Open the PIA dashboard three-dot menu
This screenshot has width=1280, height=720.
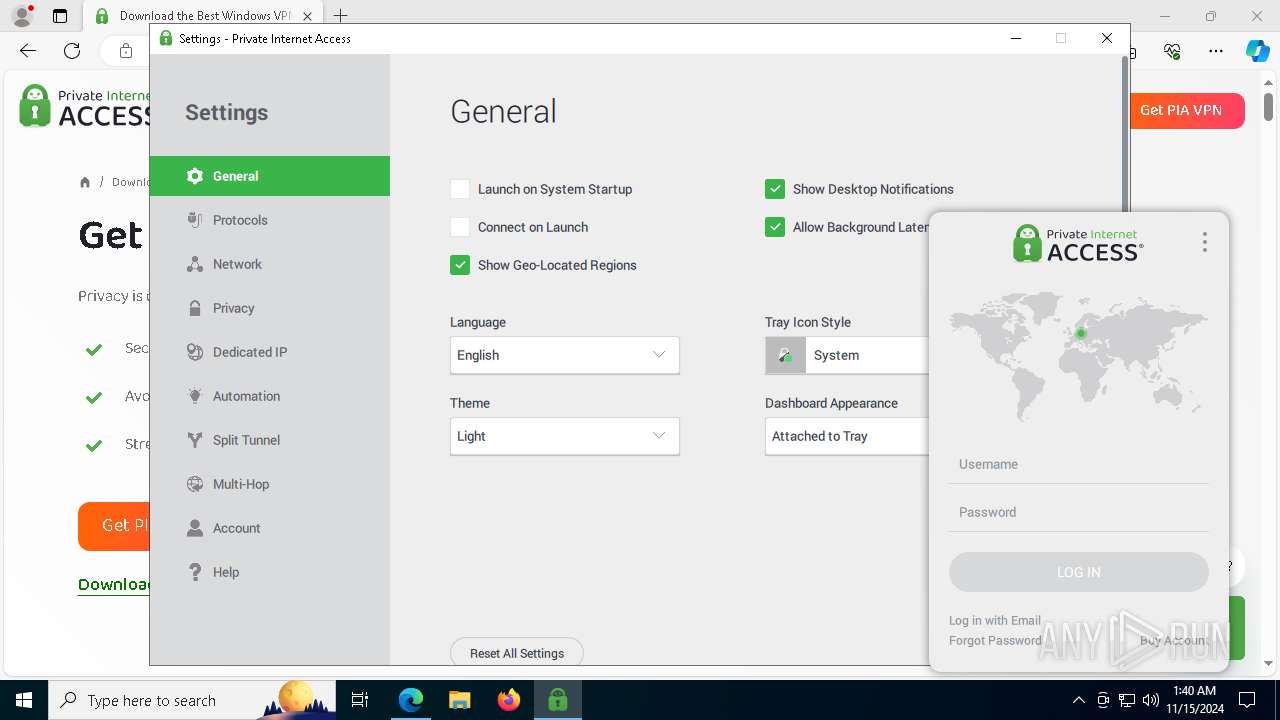pyautogui.click(x=1205, y=242)
